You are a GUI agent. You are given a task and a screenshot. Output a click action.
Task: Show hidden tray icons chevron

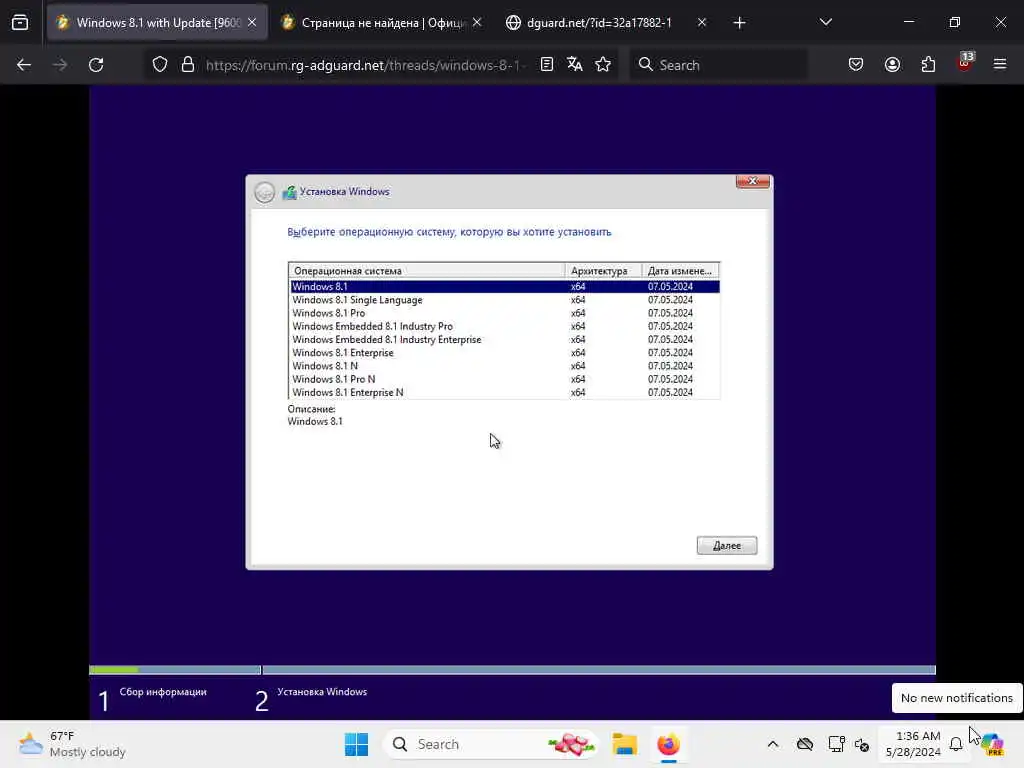click(773, 744)
